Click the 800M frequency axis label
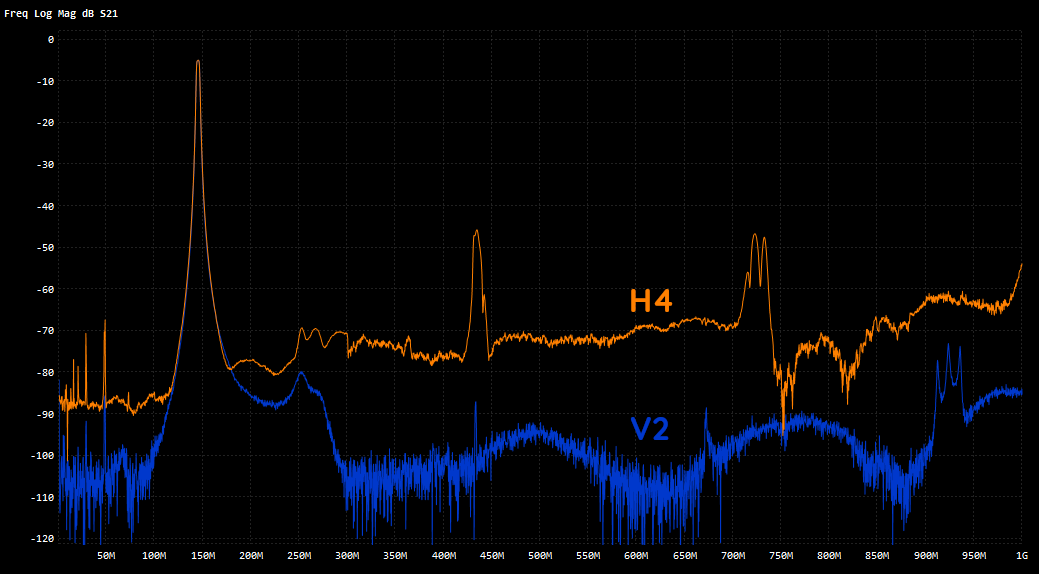The width and height of the screenshot is (1039, 574). pos(830,555)
